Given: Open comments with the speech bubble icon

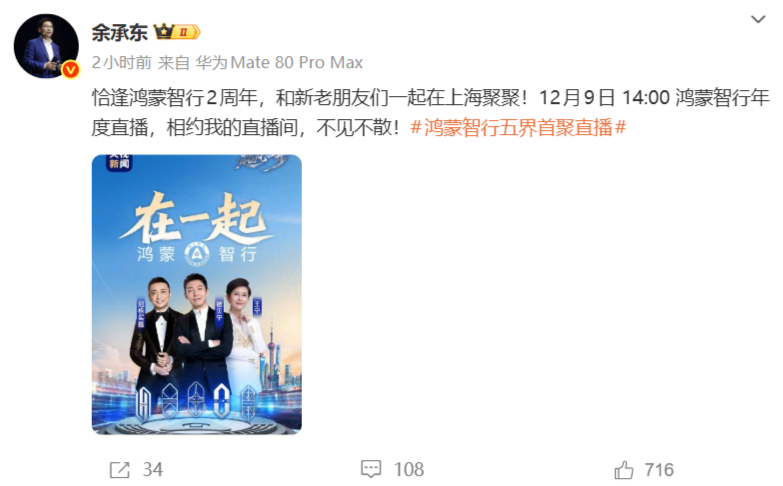Looking at the screenshot, I should point(371,469).
